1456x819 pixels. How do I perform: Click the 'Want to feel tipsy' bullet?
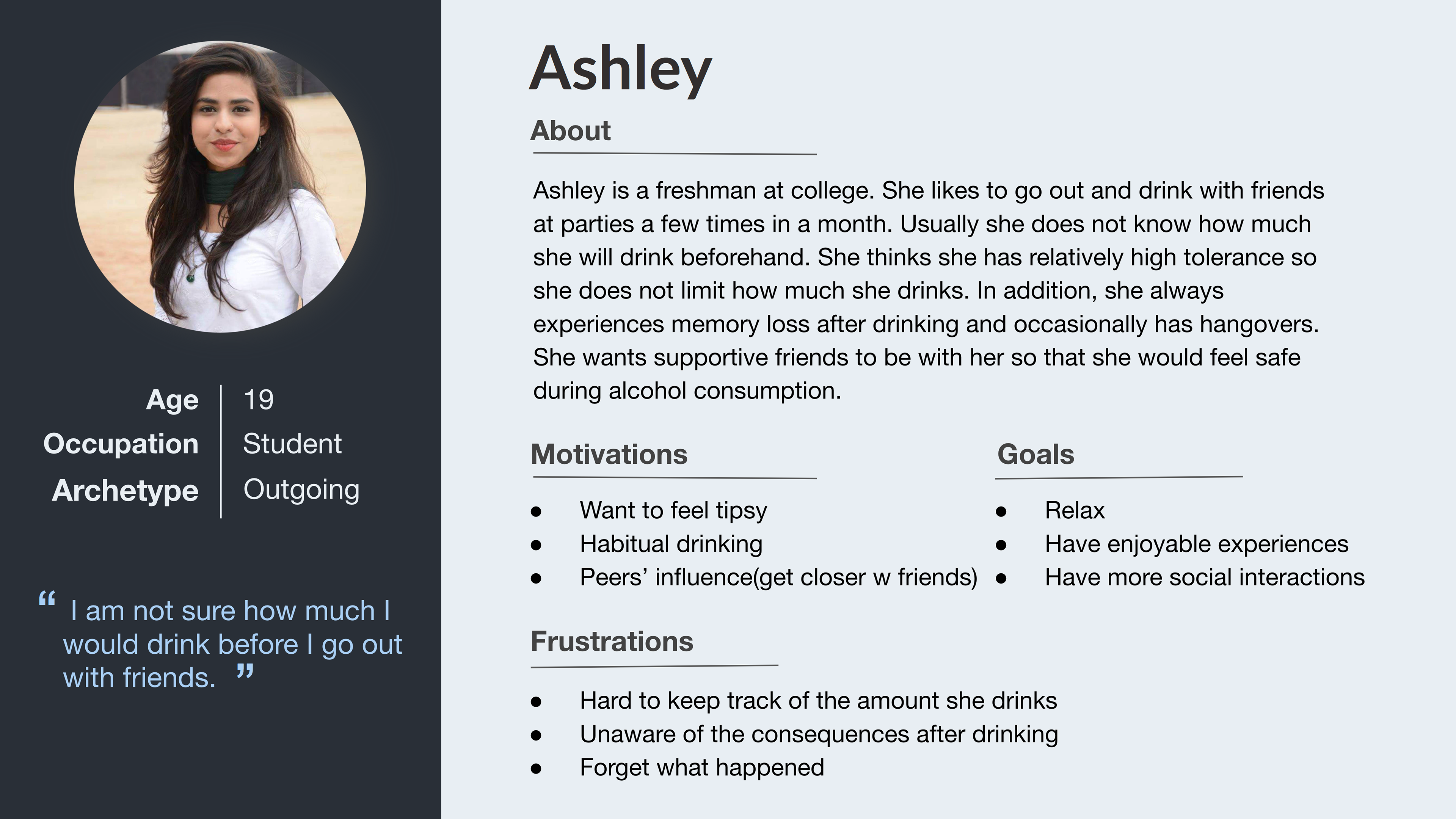coord(673,510)
